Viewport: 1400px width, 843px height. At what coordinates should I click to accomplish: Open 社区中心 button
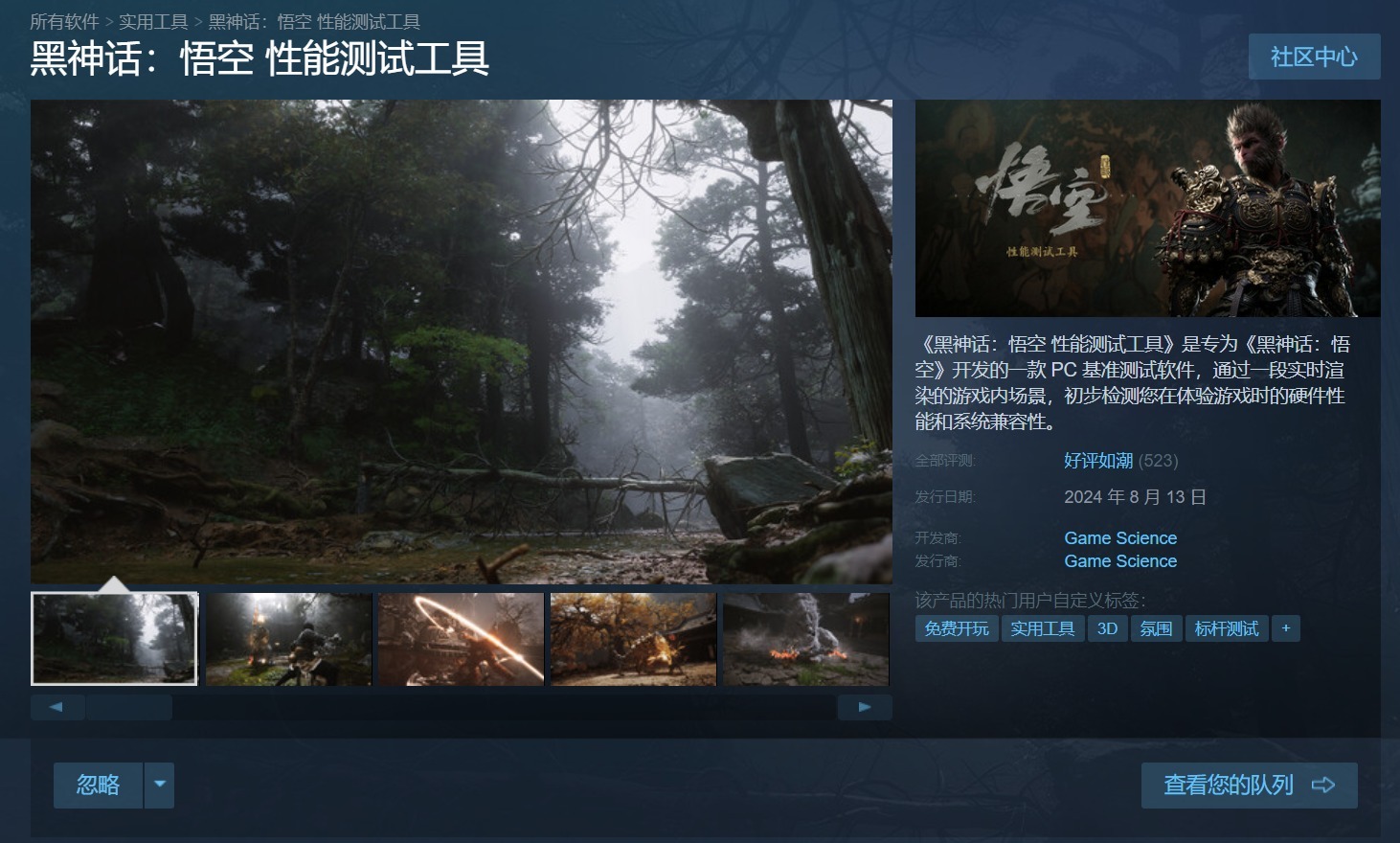point(1314,57)
